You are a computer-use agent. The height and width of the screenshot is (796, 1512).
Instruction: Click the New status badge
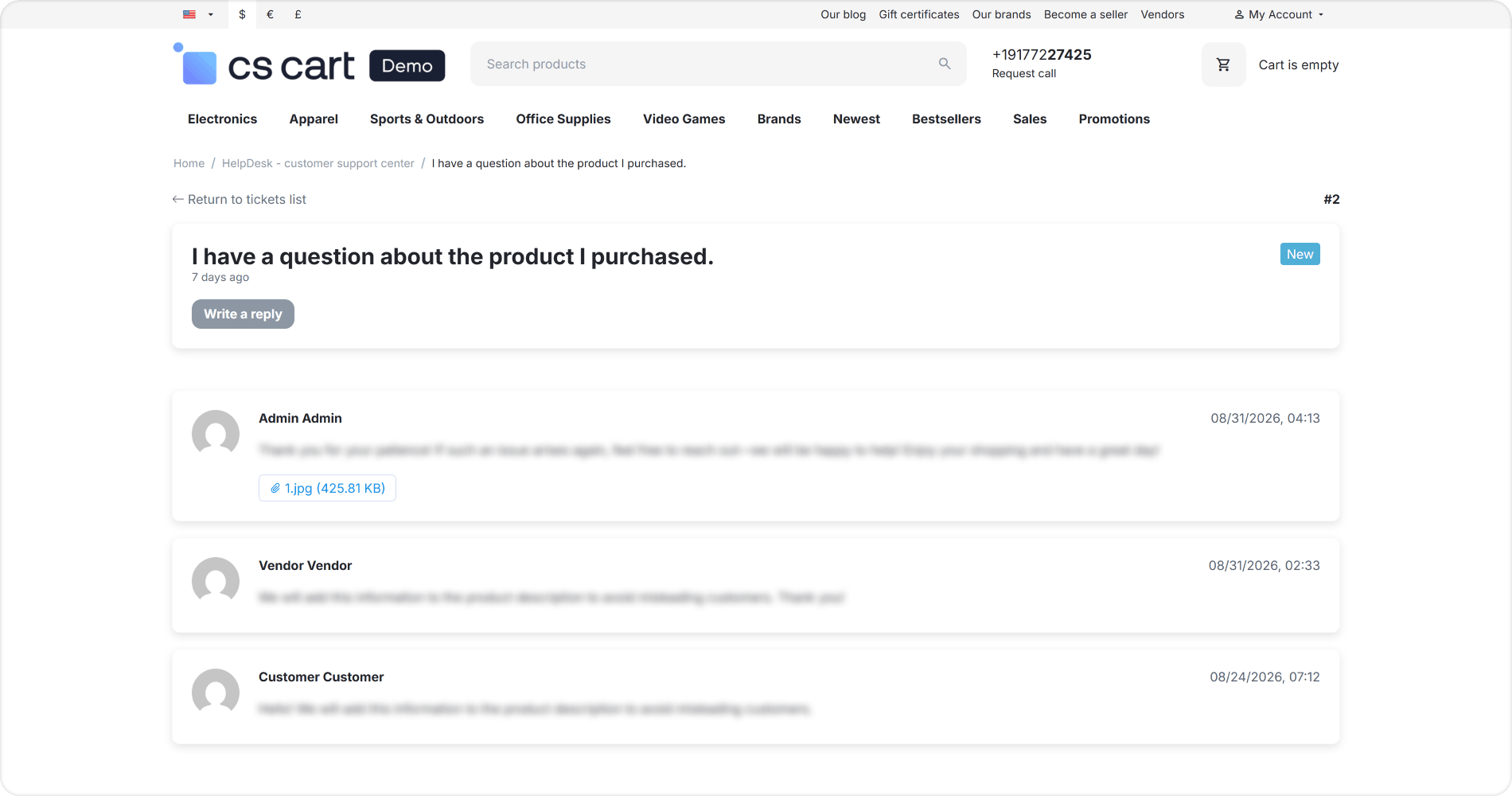pyautogui.click(x=1300, y=254)
